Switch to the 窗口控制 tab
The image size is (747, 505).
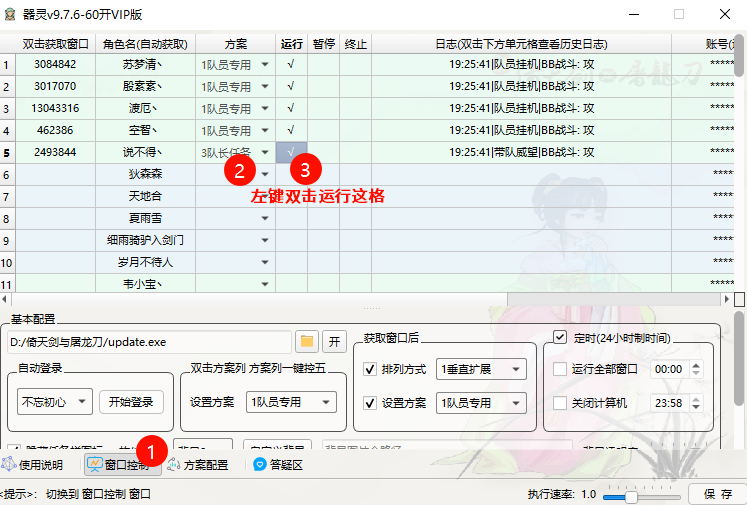(x=119, y=465)
